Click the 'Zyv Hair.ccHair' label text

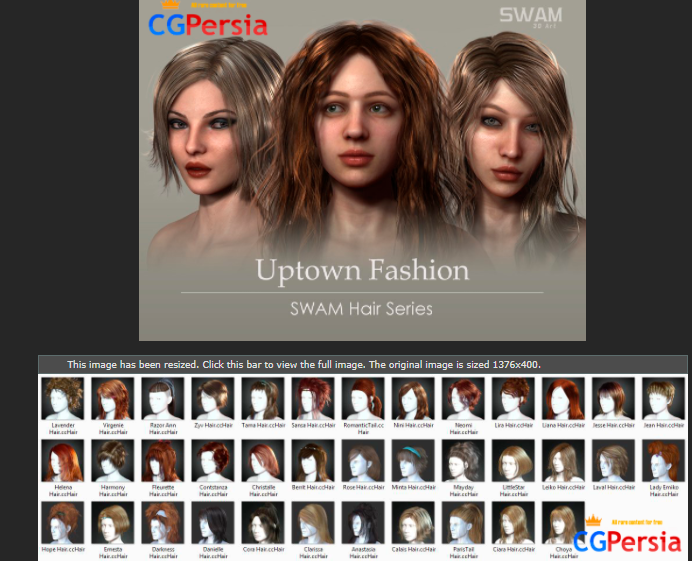(213, 425)
